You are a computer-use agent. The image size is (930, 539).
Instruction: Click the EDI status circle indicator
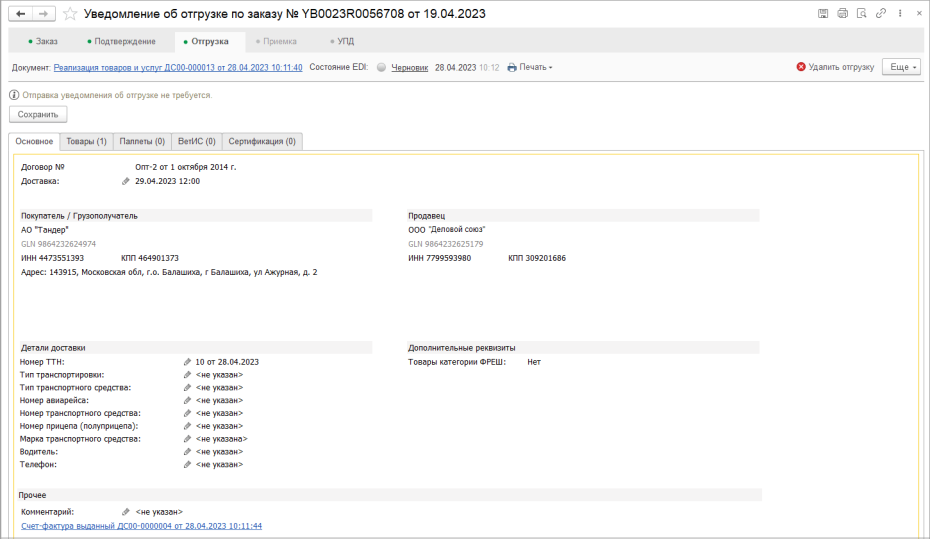click(x=381, y=68)
